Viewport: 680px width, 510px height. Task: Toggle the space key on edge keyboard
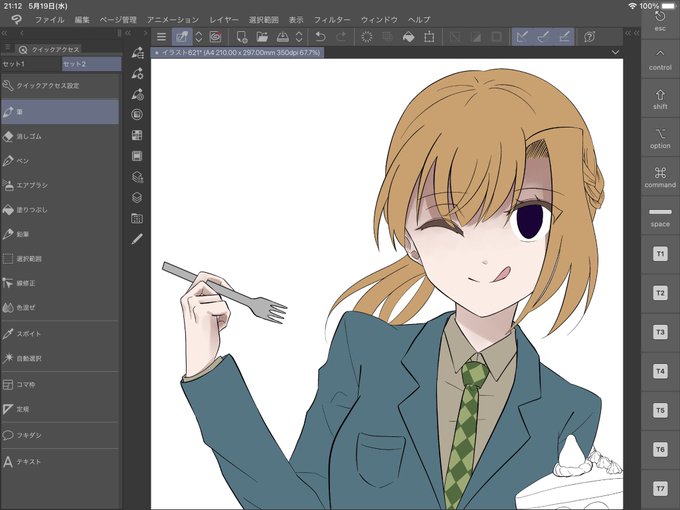(x=660, y=216)
